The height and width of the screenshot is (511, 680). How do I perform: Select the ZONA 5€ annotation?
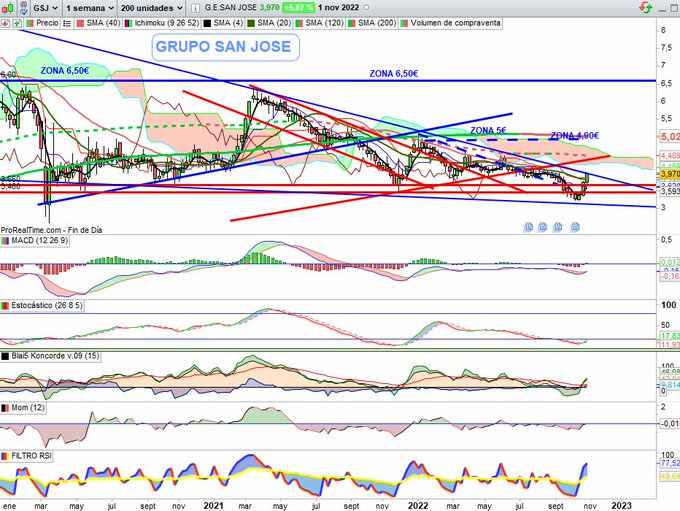pyautogui.click(x=488, y=130)
